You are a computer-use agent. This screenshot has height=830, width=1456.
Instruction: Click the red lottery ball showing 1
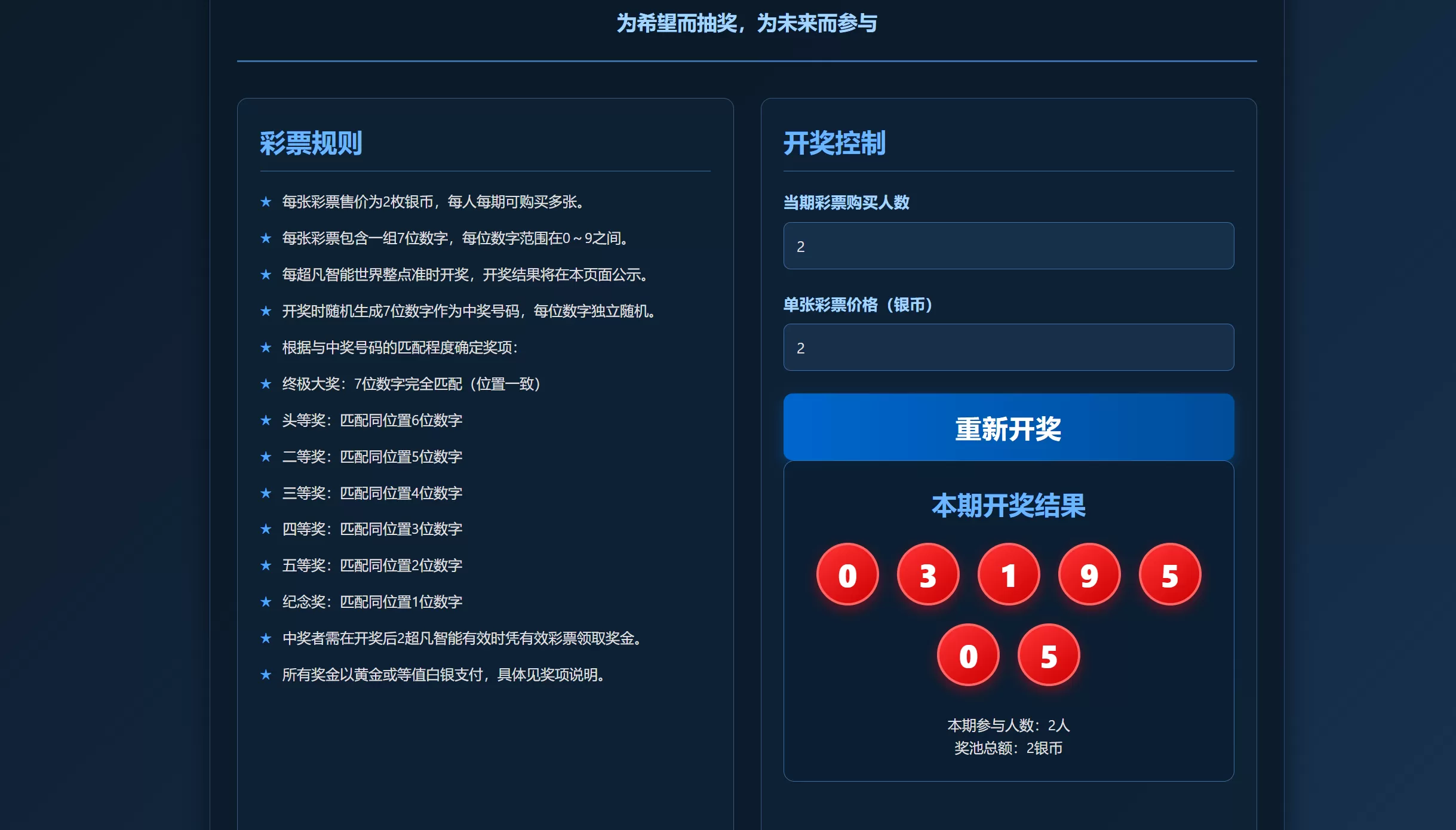pos(1008,575)
